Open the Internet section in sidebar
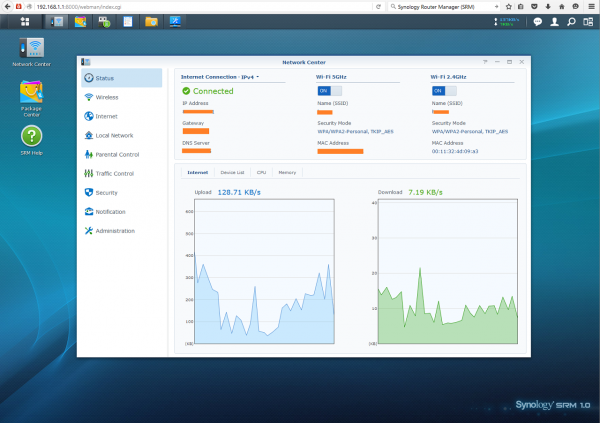Viewport: 600px width, 423px height. coord(122,116)
